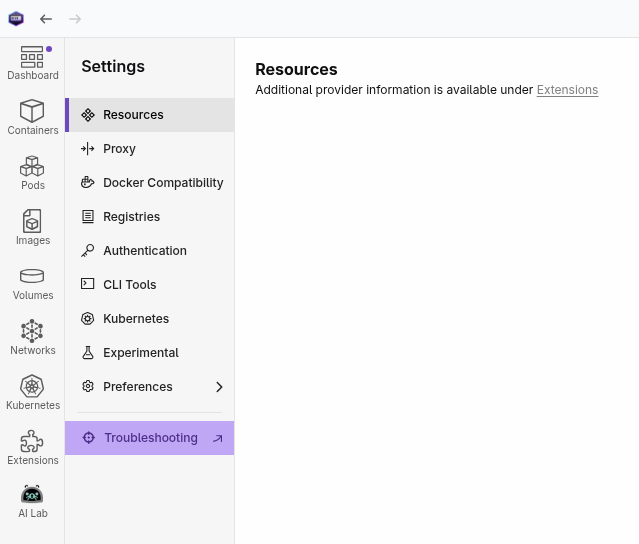Open the AI Lab extension

pyautogui.click(x=33, y=502)
